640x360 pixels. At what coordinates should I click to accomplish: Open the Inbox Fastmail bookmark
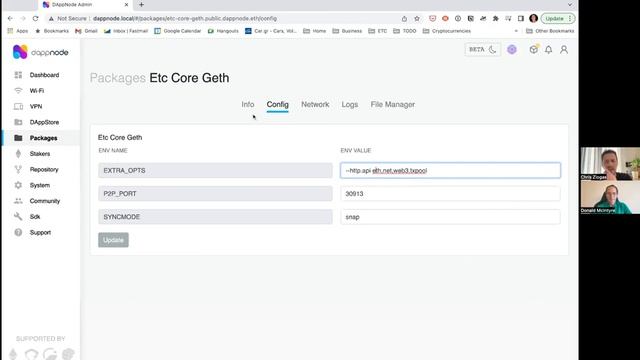click(126, 31)
